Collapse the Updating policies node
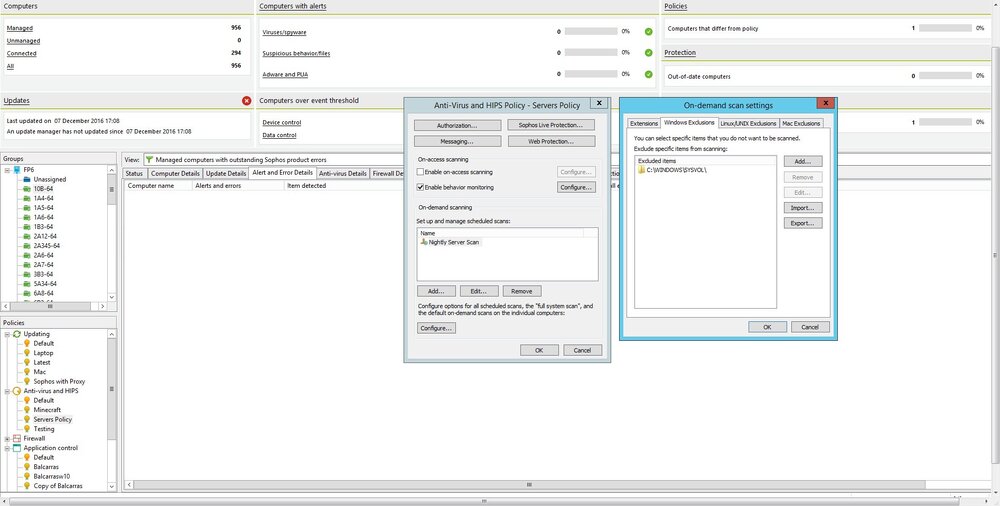The width and height of the screenshot is (1000, 506). coord(7,334)
